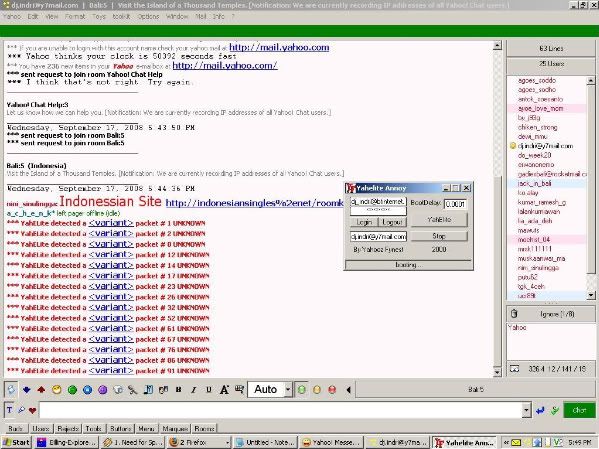This screenshot has height=449, width=599.
Task: Click the red up-arrow toolbar icon
Action: [41, 390]
